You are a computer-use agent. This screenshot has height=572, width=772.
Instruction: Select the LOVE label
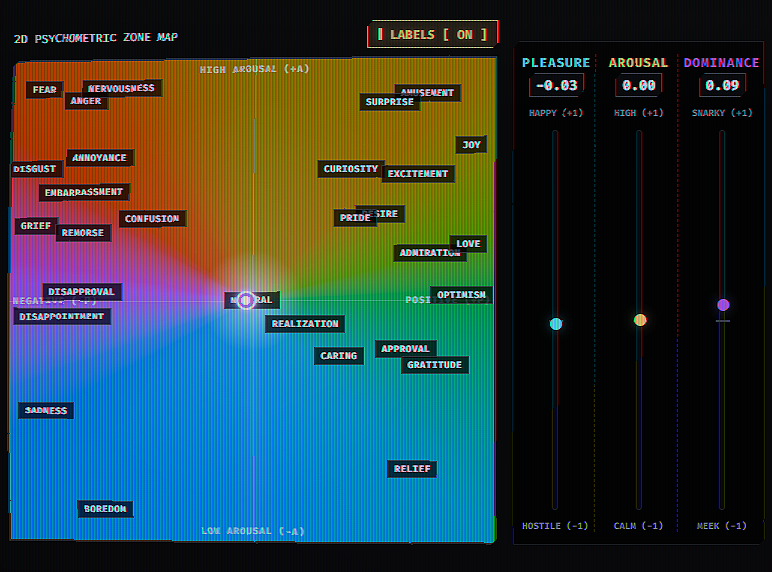point(468,244)
